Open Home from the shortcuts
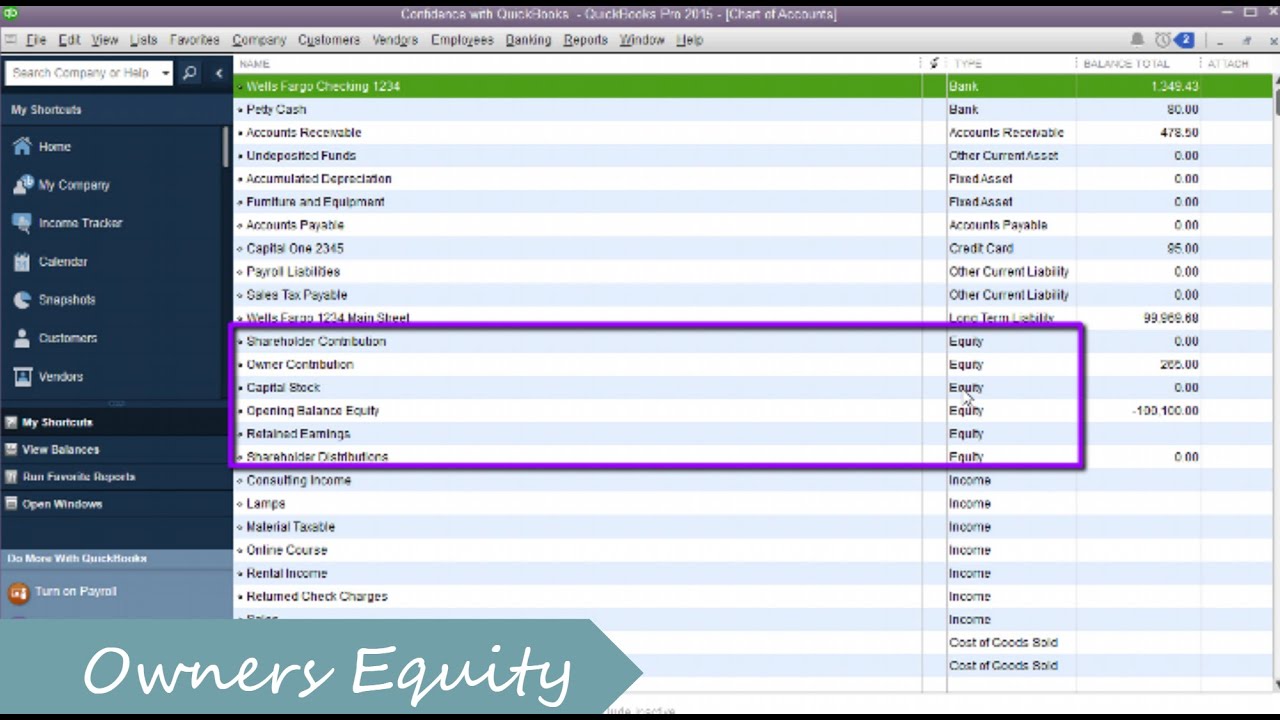 tap(42, 146)
